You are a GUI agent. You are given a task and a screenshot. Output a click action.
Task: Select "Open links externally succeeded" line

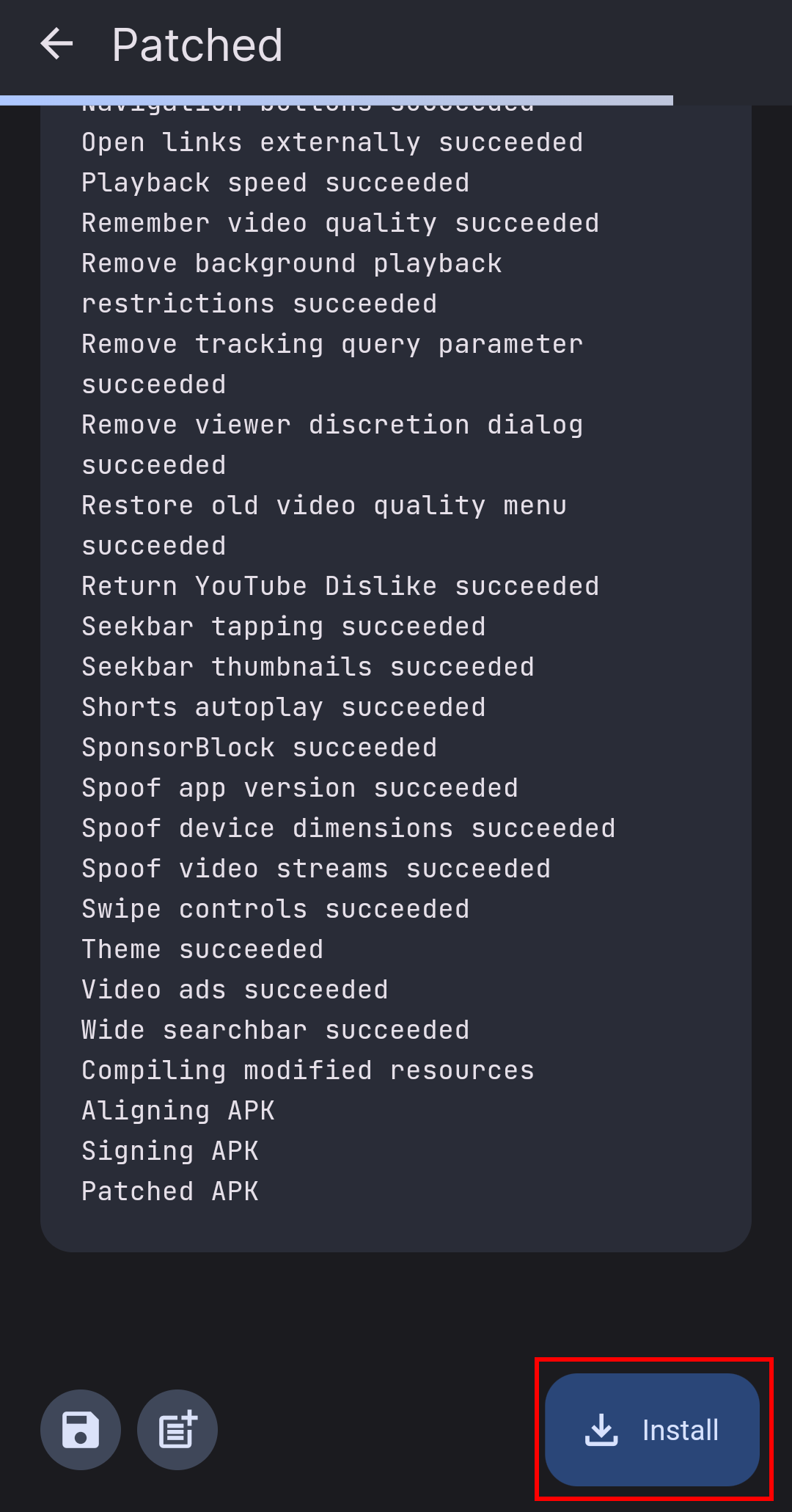coord(332,142)
